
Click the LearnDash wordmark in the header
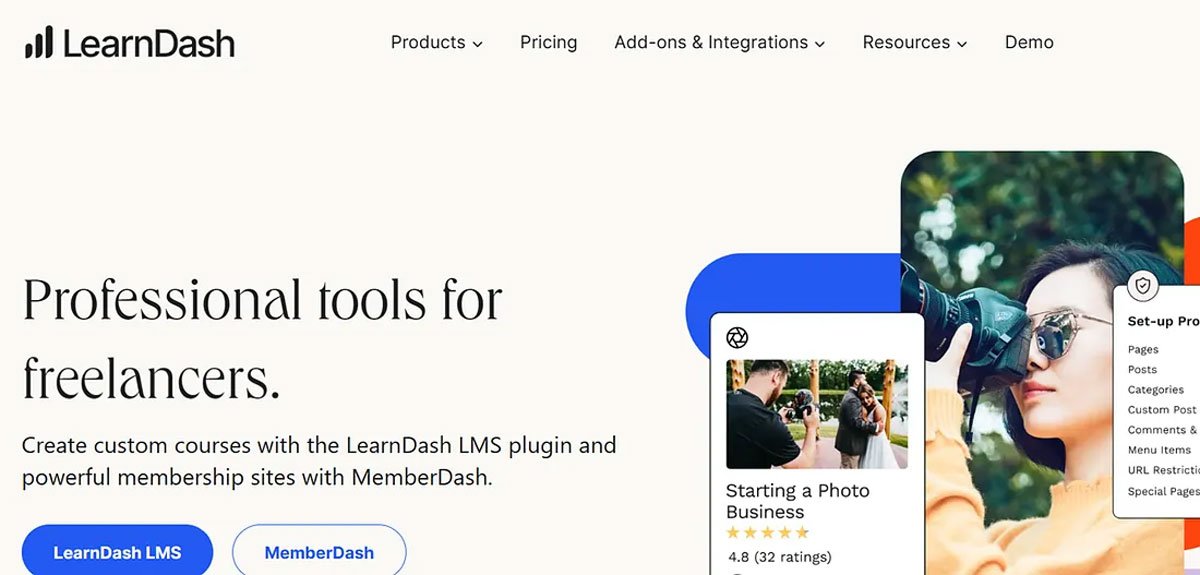[149, 43]
